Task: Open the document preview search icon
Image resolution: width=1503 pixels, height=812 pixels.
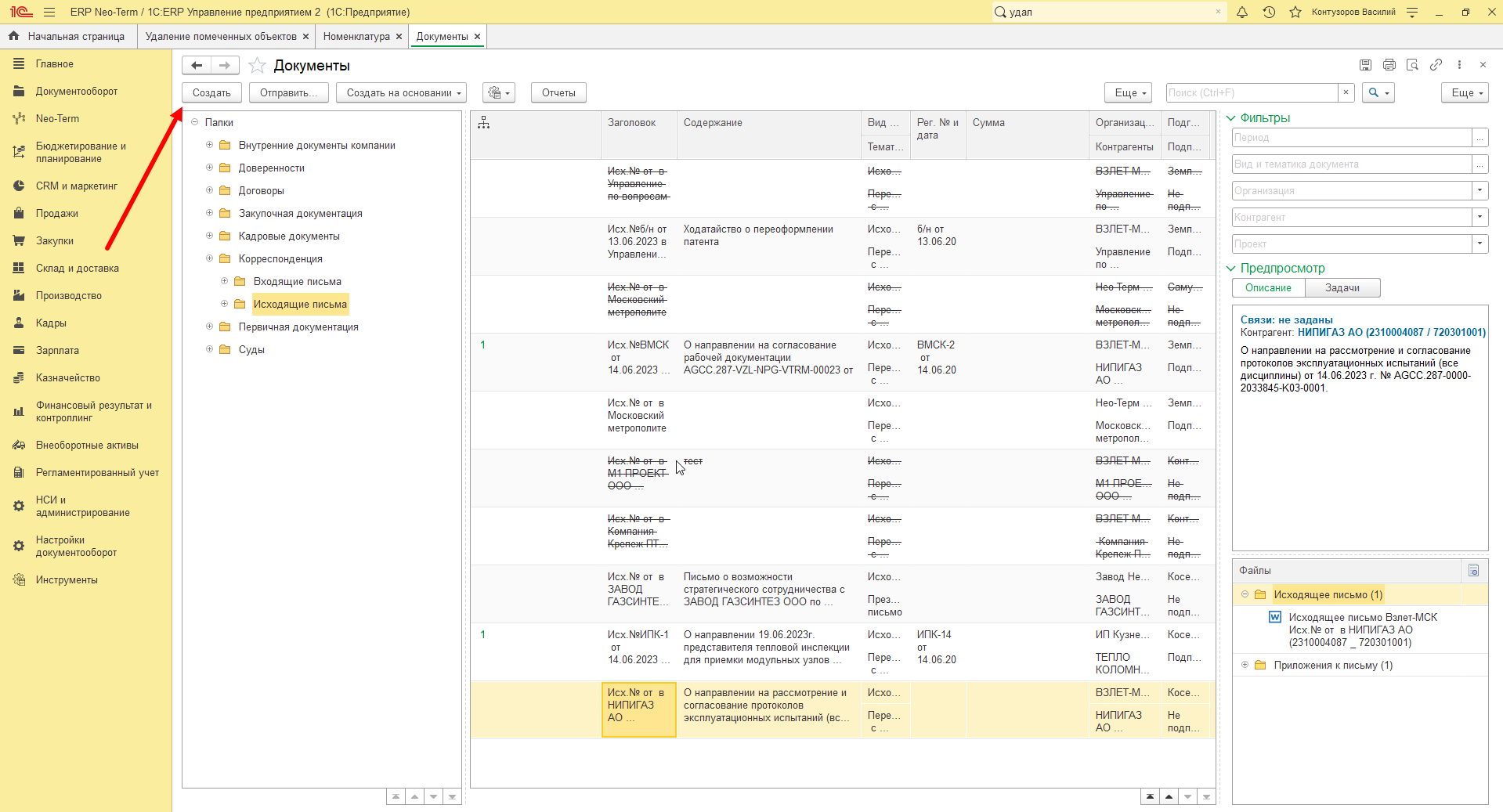Action: pyautogui.click(x=1412, y=65)
